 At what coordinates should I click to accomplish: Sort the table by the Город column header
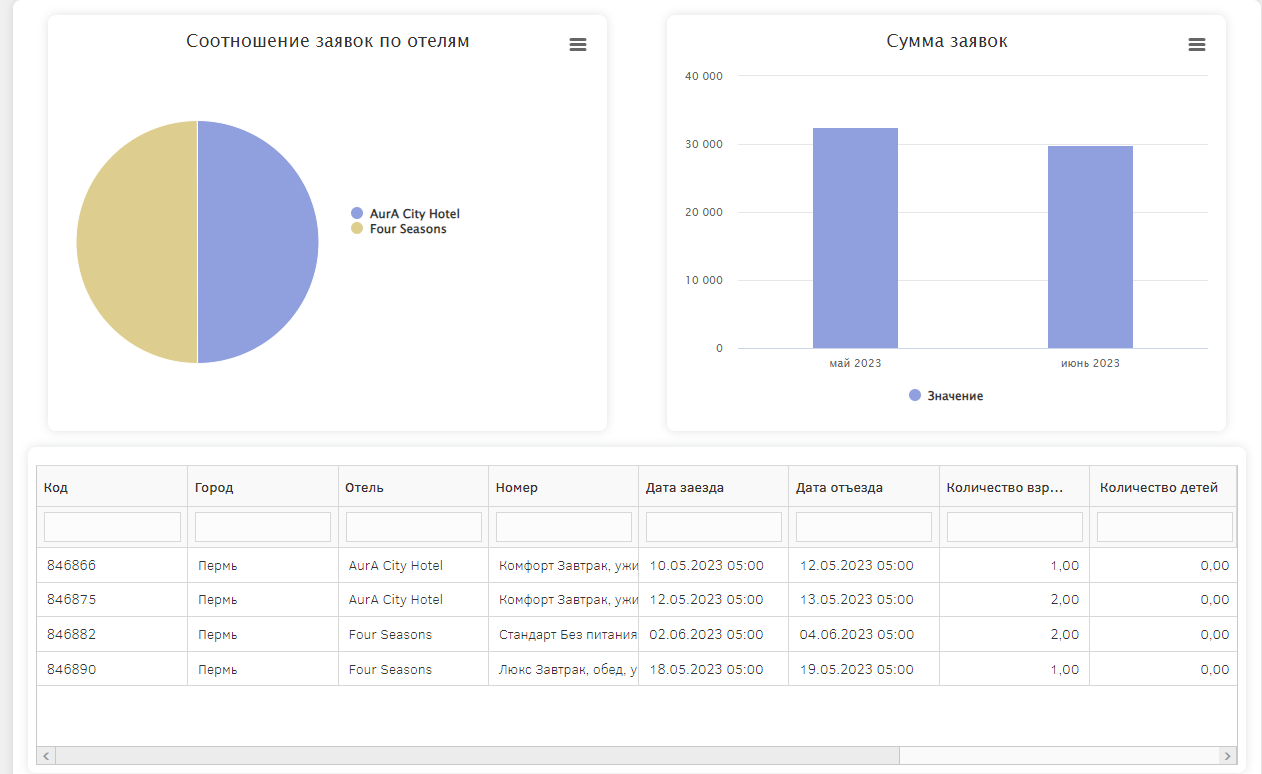(263, 487)
